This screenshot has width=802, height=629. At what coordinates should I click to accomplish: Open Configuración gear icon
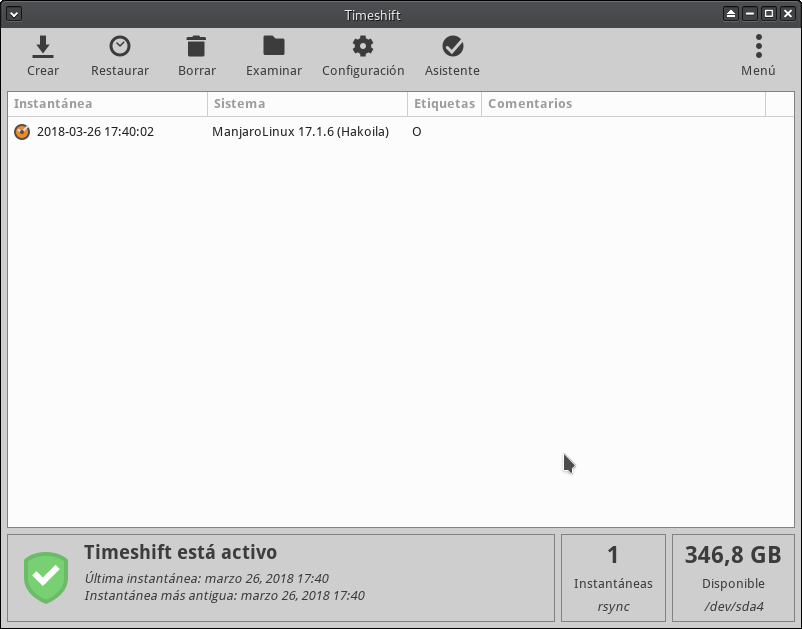[363, 46]
